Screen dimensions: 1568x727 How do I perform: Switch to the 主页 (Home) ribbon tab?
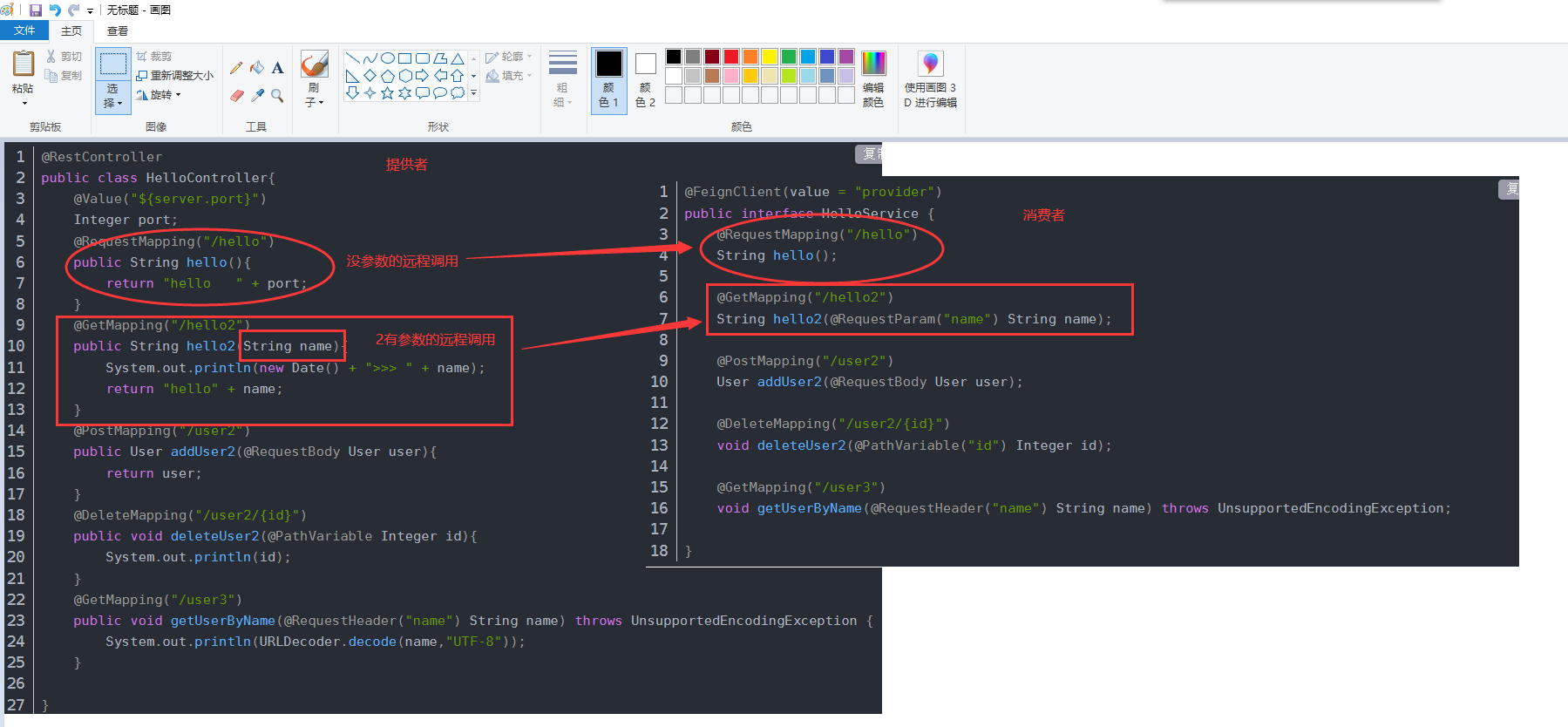point(71,31)
